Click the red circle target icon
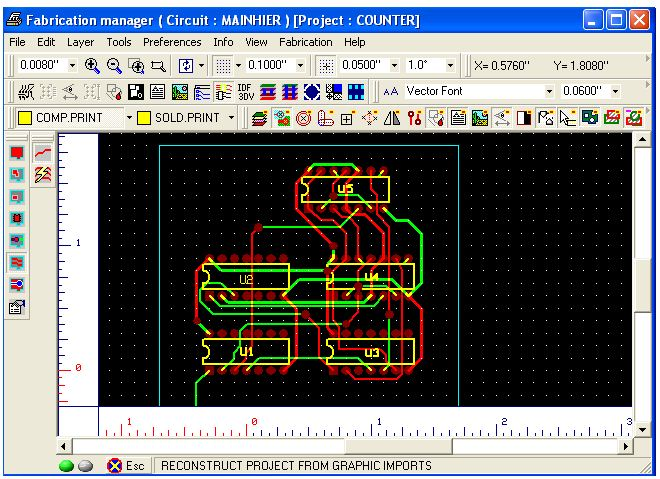The width and height of the screenshot is (660, 479). tap(303, 118)
